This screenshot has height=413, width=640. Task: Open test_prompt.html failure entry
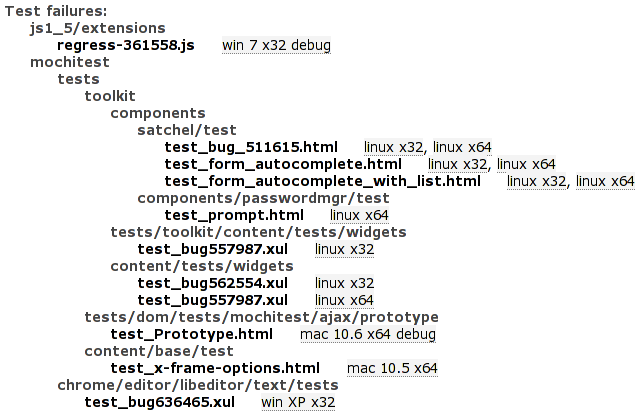click(x=234, y=215)
